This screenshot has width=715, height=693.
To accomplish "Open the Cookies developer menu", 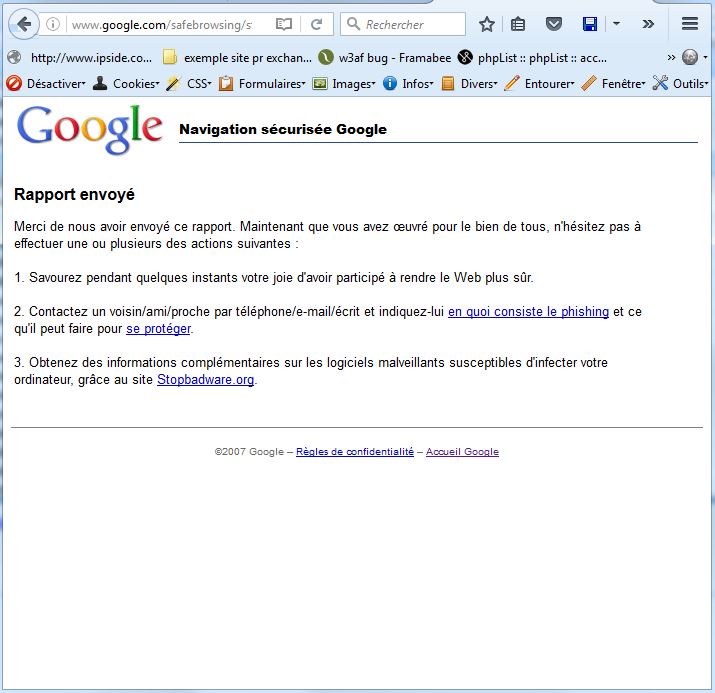I will 126,84.
